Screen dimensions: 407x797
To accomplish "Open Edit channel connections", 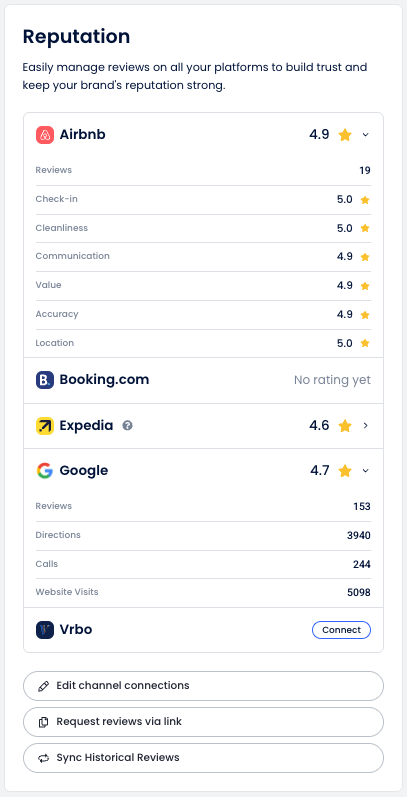I will click(203, 686).
